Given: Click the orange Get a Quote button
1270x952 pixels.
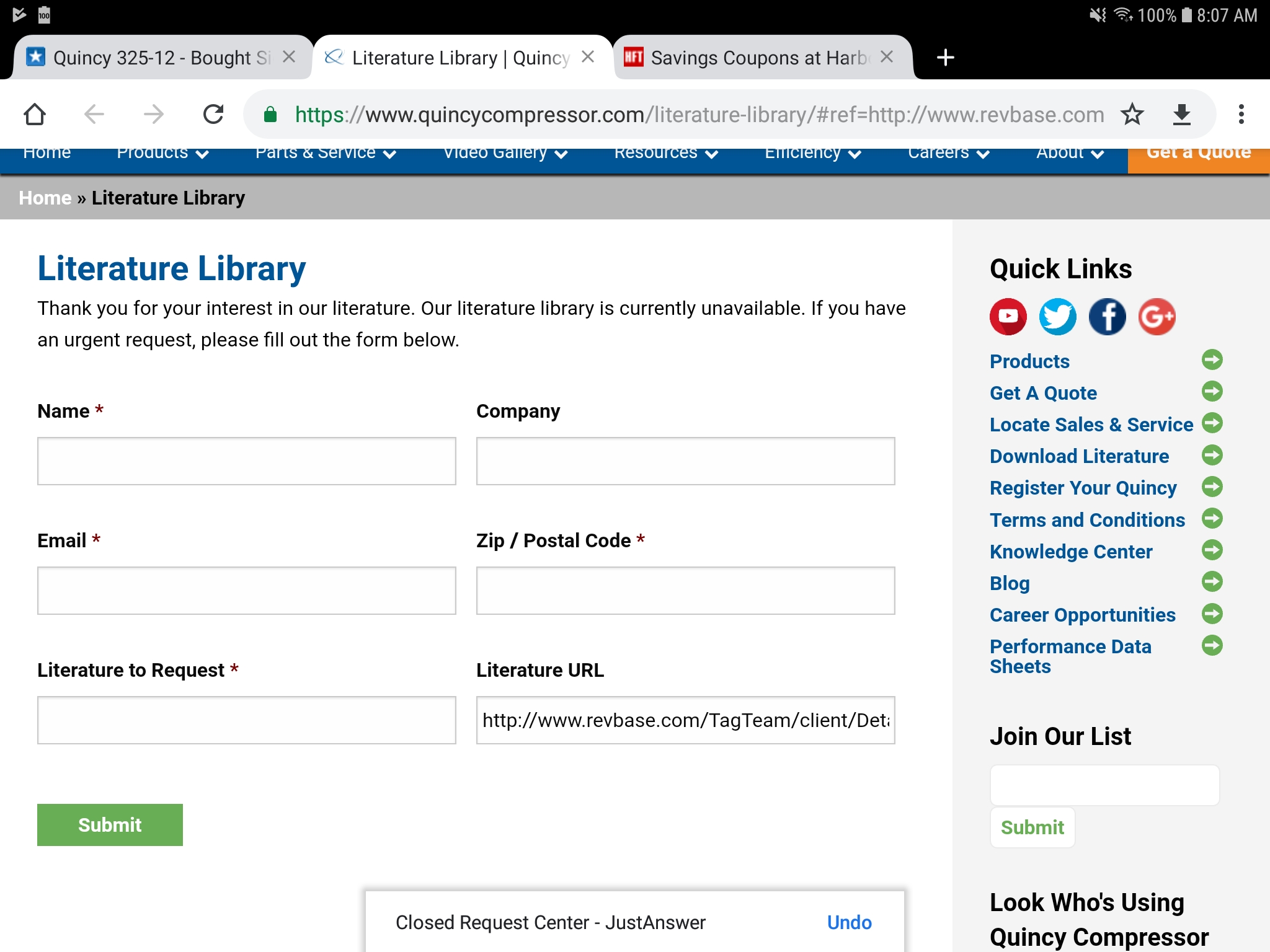Looking at the screenshot, I should [x=1199, y=161].
